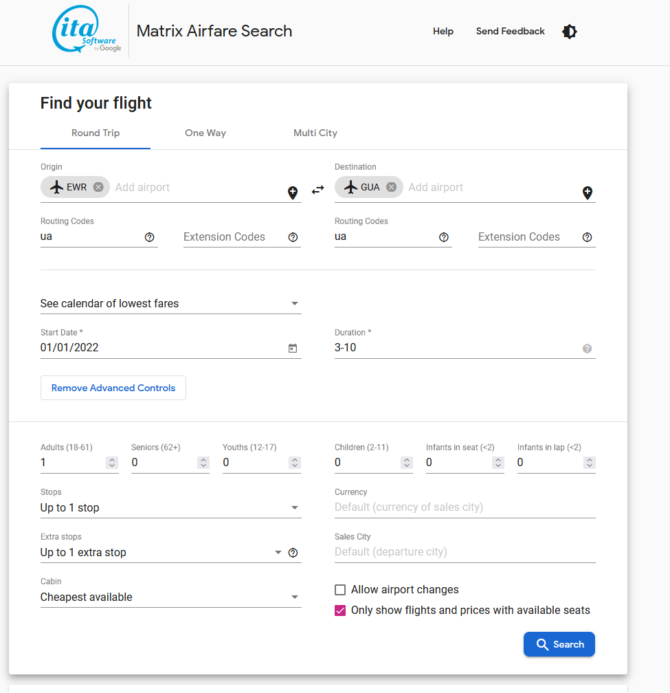Open the nearby airports picker for Origin

[293, 193]
